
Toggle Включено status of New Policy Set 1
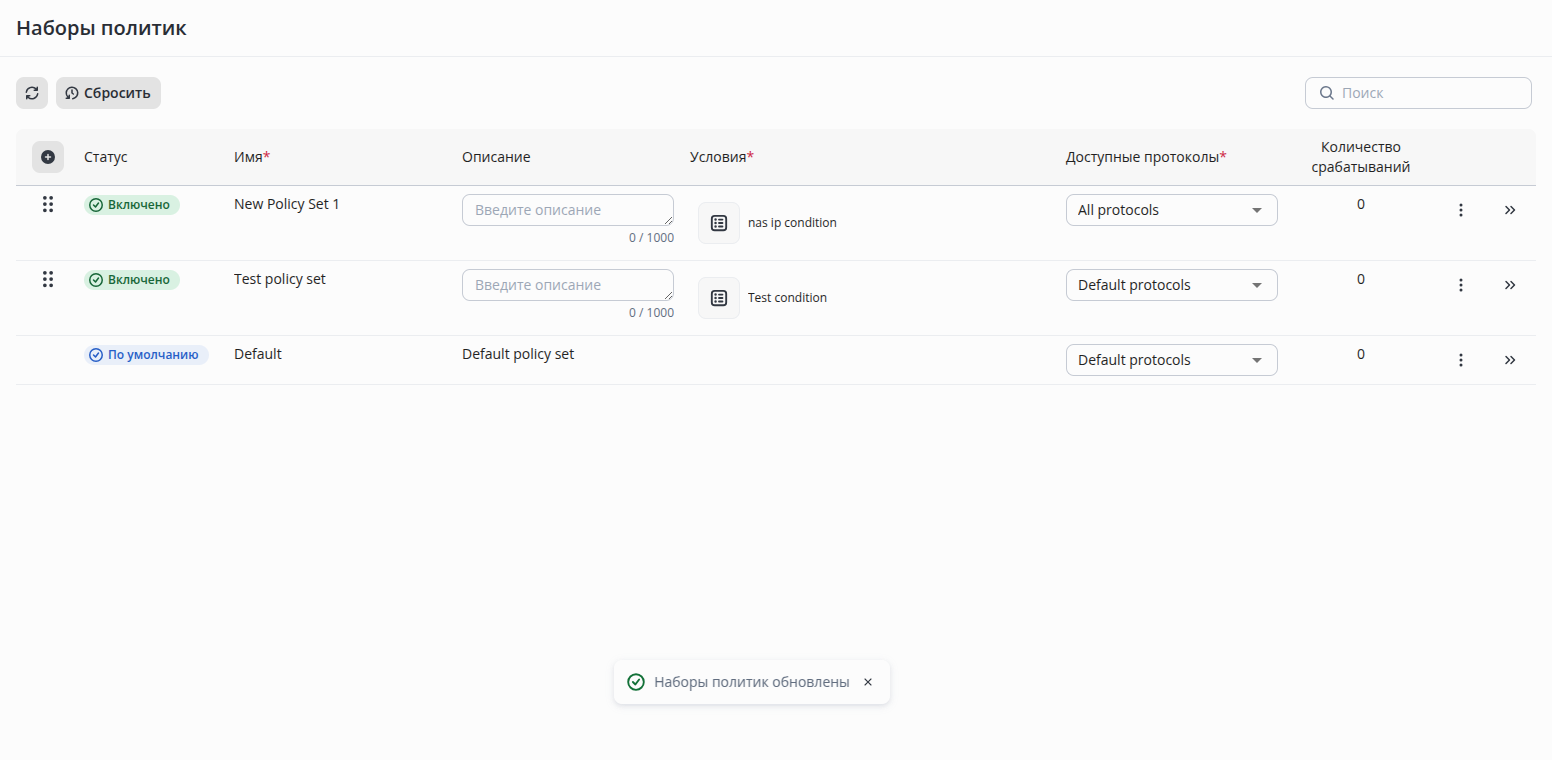tap(132, 205)
